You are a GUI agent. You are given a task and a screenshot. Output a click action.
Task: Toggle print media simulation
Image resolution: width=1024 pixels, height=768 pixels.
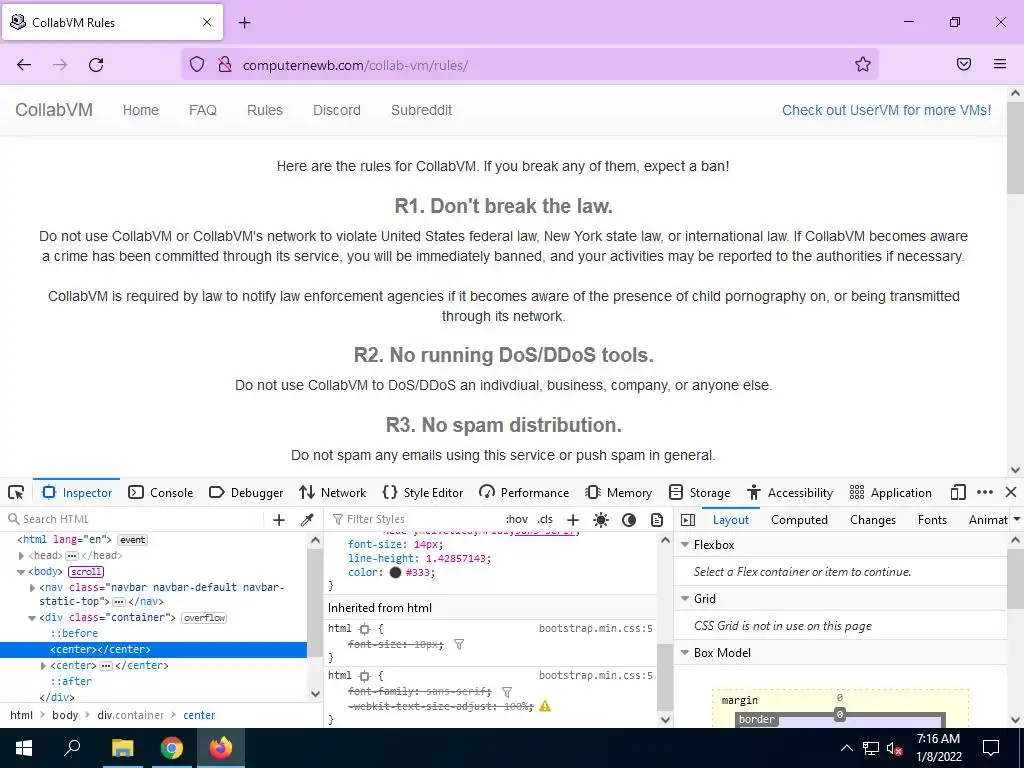(657, 520)
